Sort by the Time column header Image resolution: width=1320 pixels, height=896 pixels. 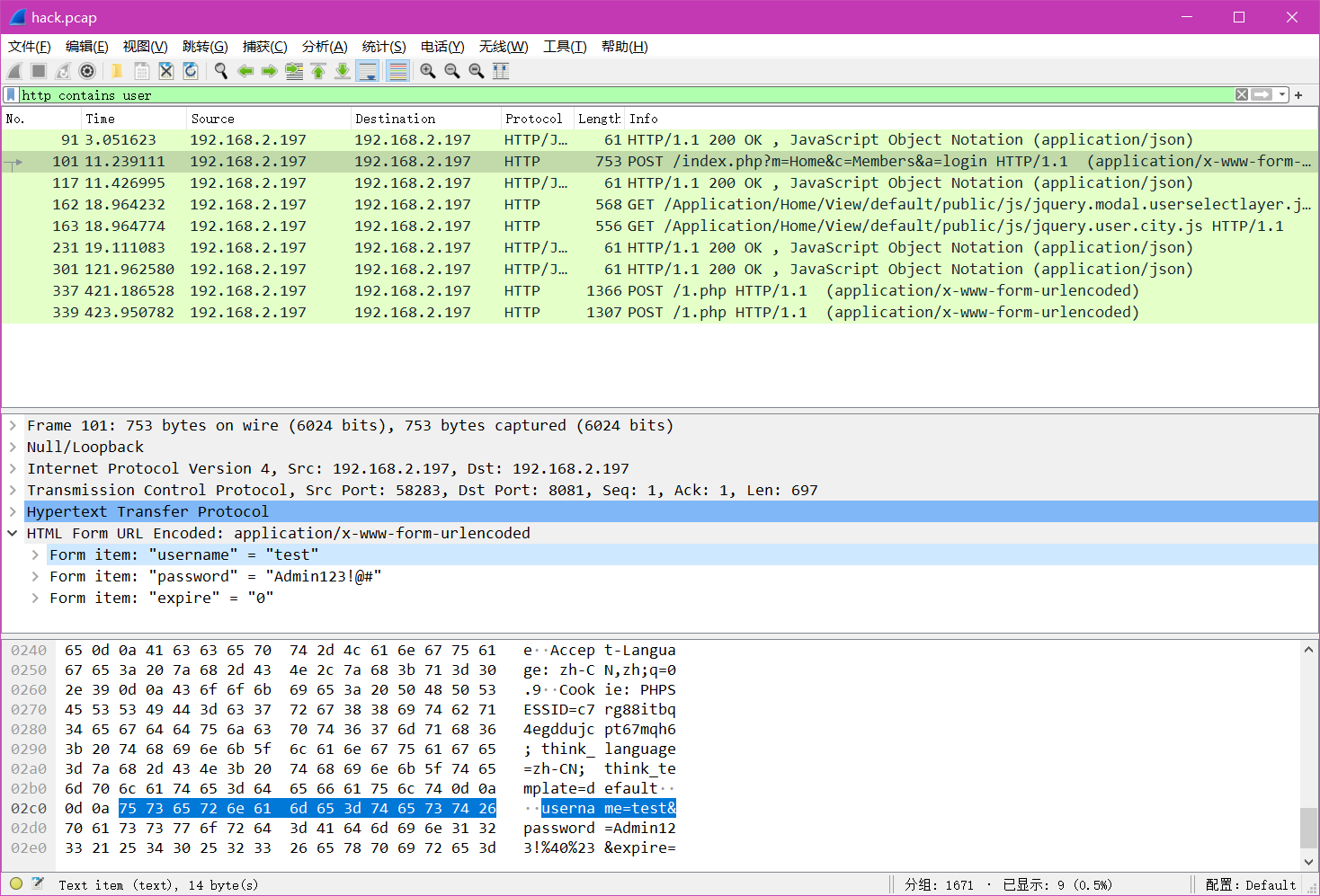point(133,119)
